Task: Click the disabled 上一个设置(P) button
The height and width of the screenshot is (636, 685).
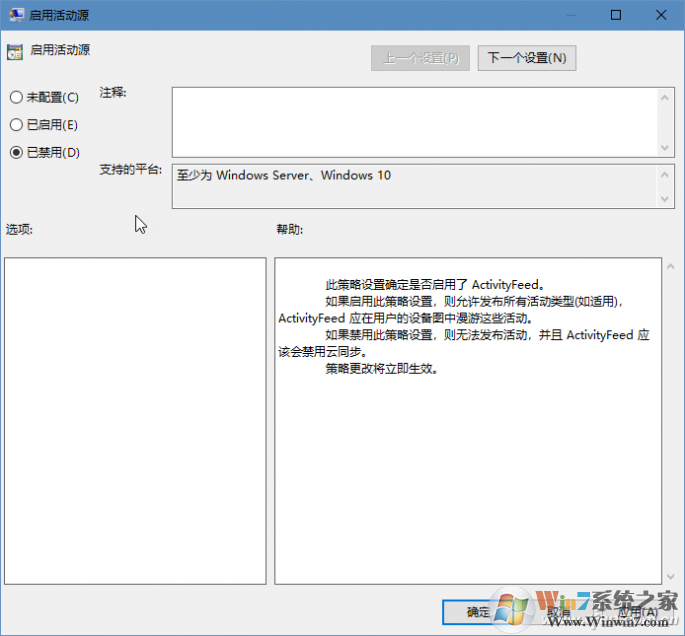Action: 420,58
